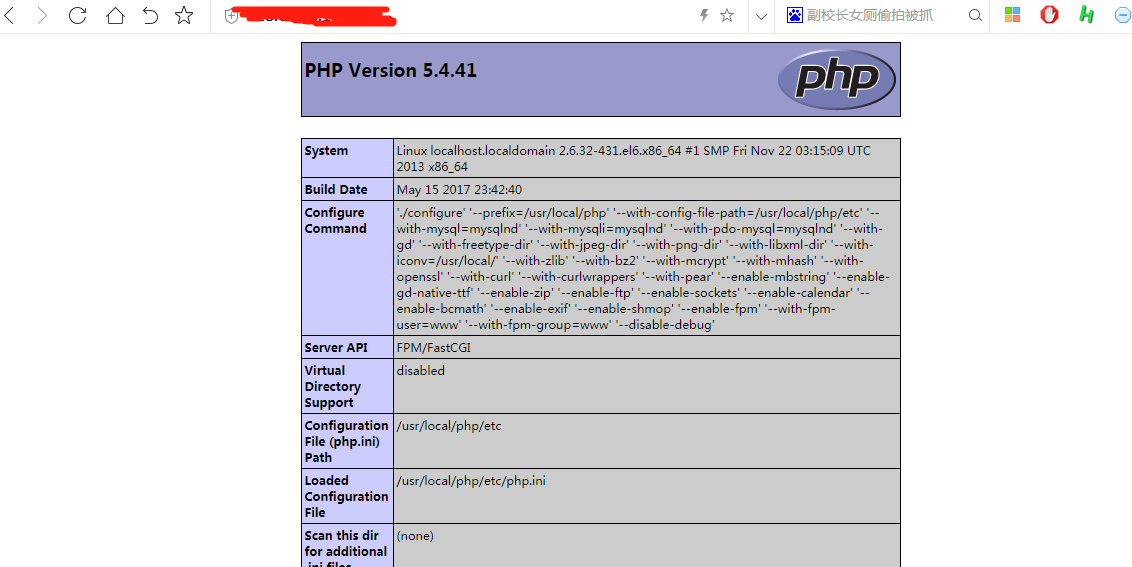Open the red ad-blocker hand extension
The height and width of the screenshot is (567, 1132).
click(1049, 15)
